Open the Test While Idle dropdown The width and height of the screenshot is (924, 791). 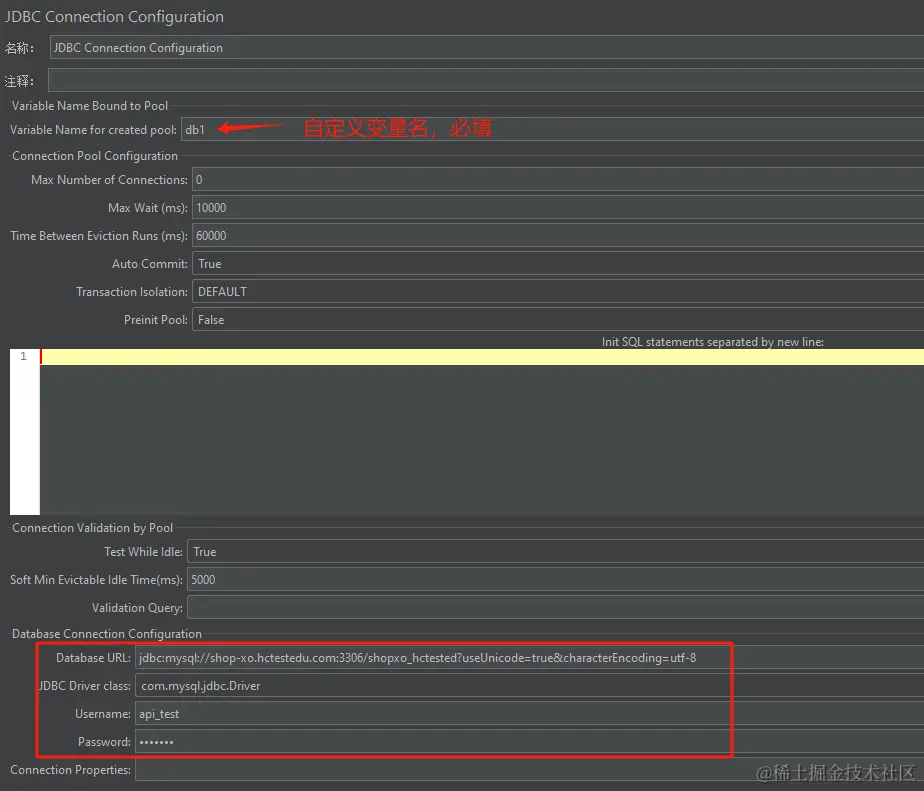(x=555, y=552)
